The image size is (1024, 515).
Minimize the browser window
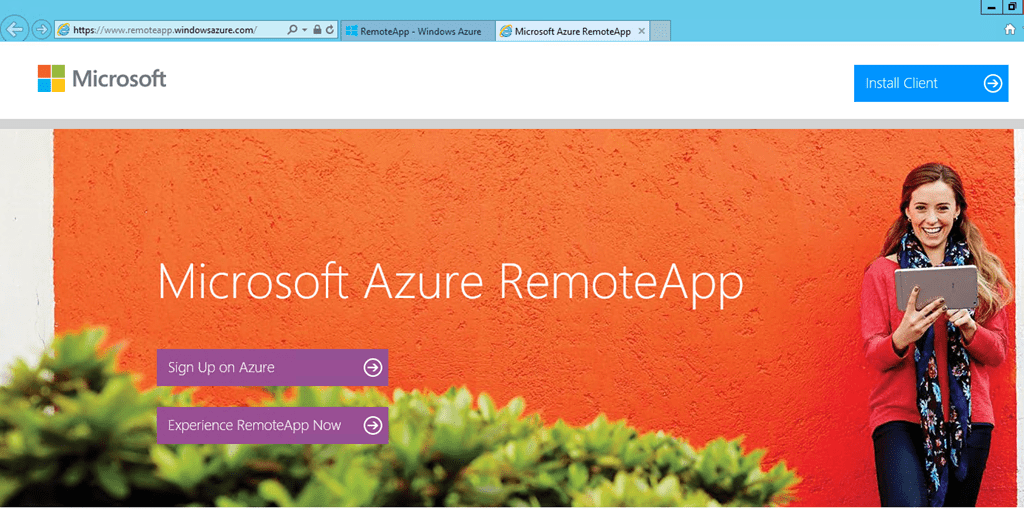(991, 7)
